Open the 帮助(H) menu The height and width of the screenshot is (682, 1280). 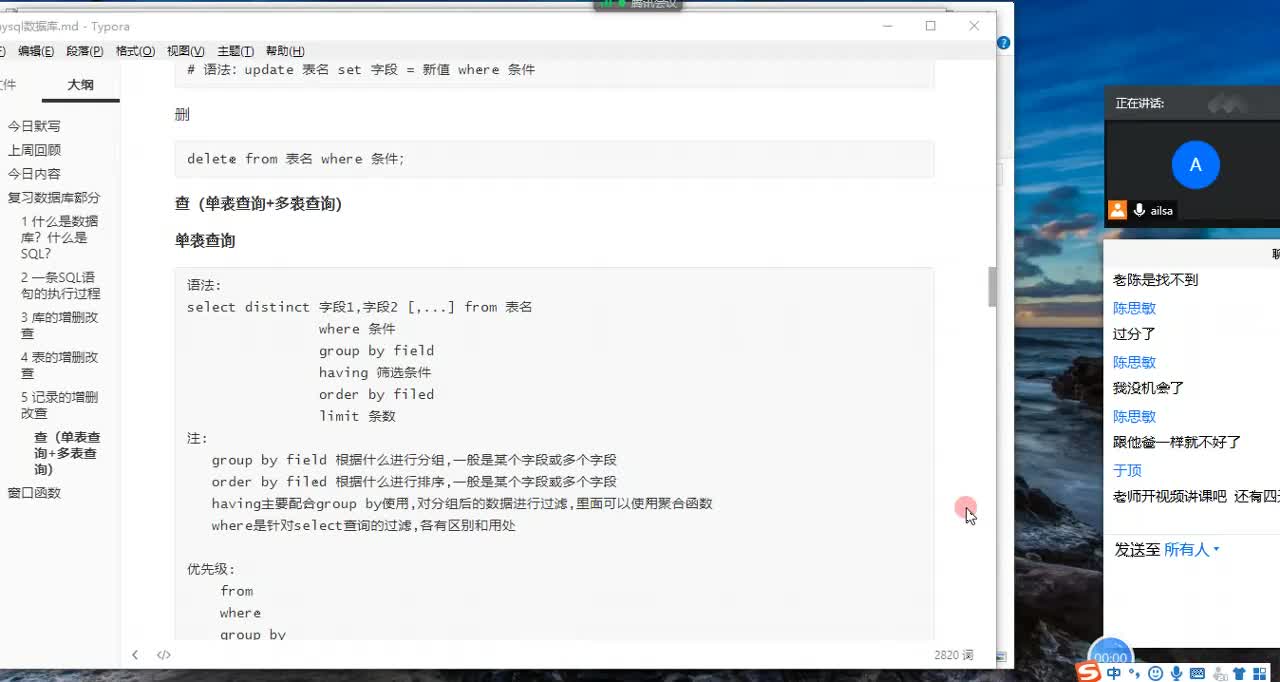(285, 51)
